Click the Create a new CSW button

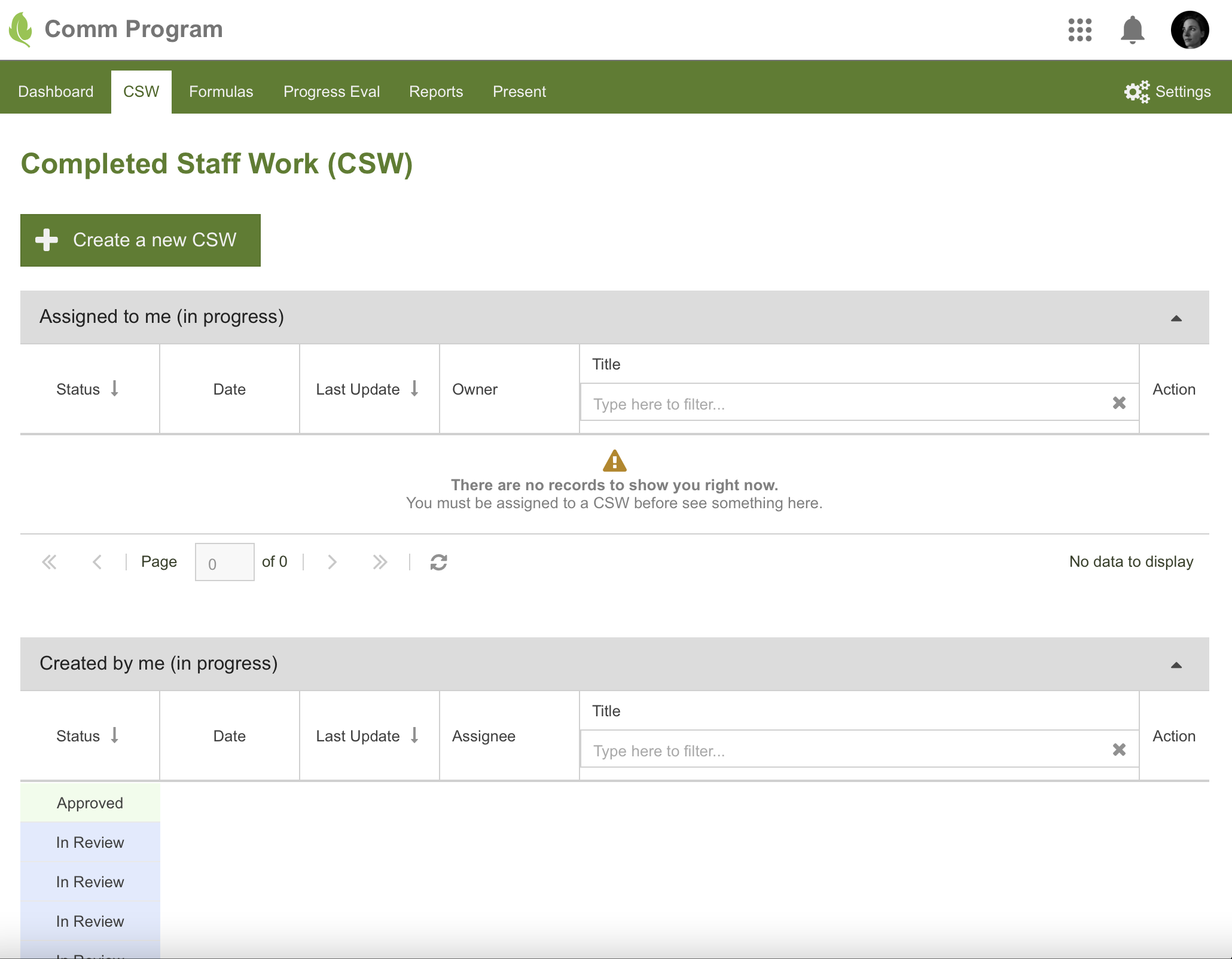[x=141, y=240]
